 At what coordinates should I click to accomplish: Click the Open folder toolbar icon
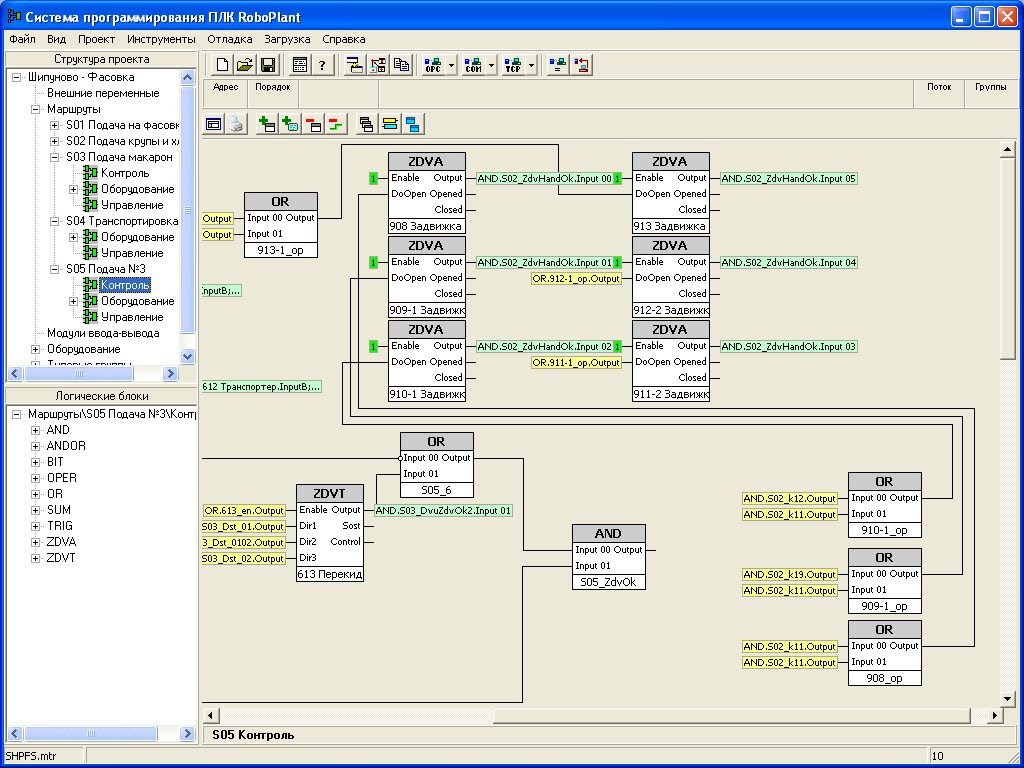(244, 65)
